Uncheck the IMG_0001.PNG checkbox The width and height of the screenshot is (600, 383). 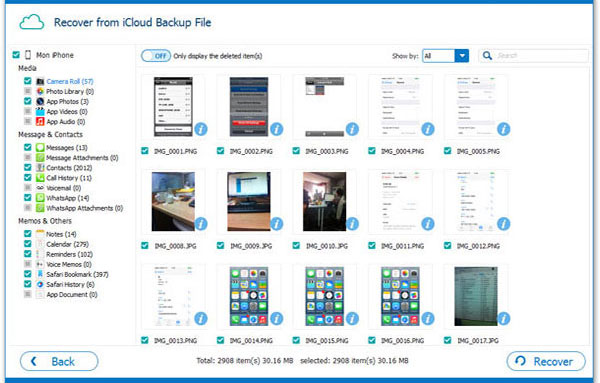(x=145, y=151)
